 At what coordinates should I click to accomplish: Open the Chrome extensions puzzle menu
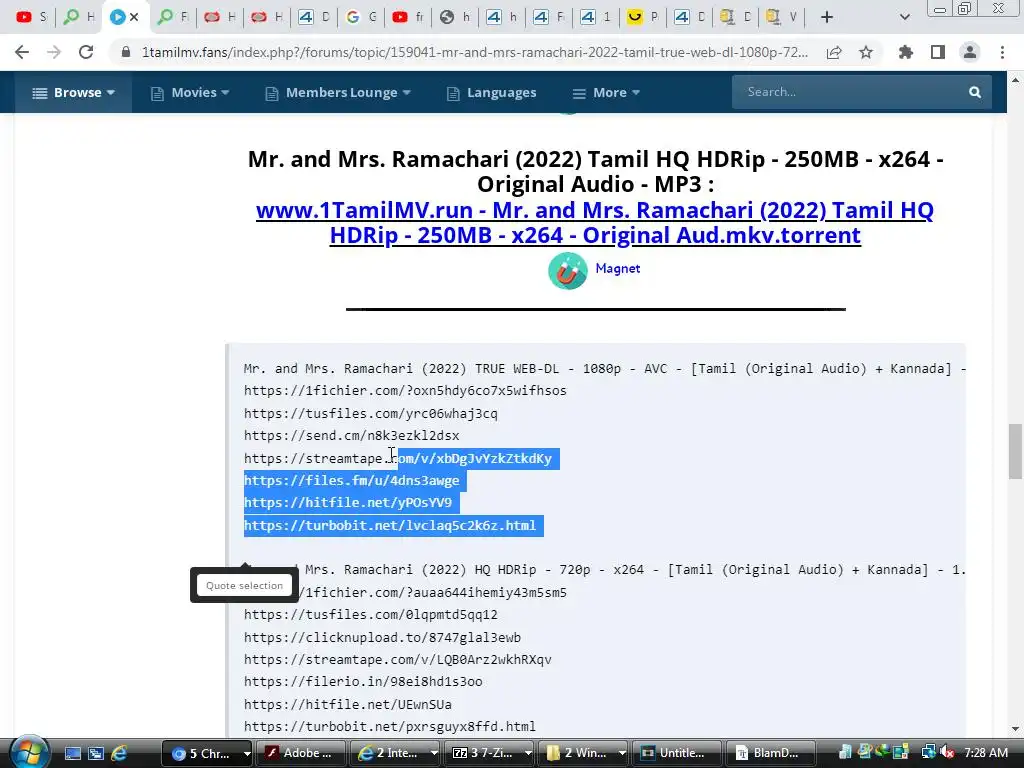pos(905,52)
